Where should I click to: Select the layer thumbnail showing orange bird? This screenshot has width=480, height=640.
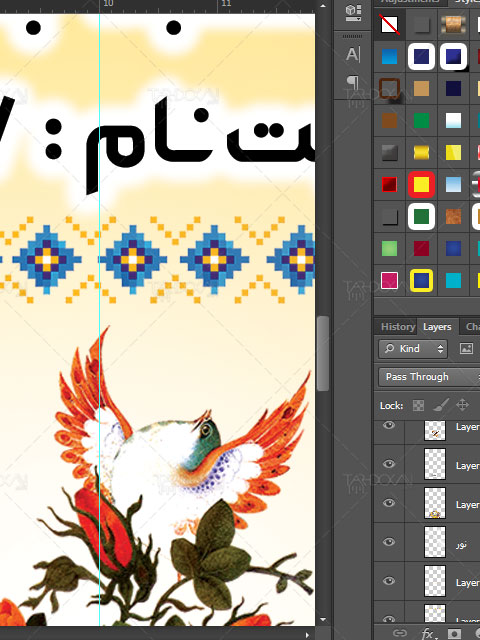(435, 430)
